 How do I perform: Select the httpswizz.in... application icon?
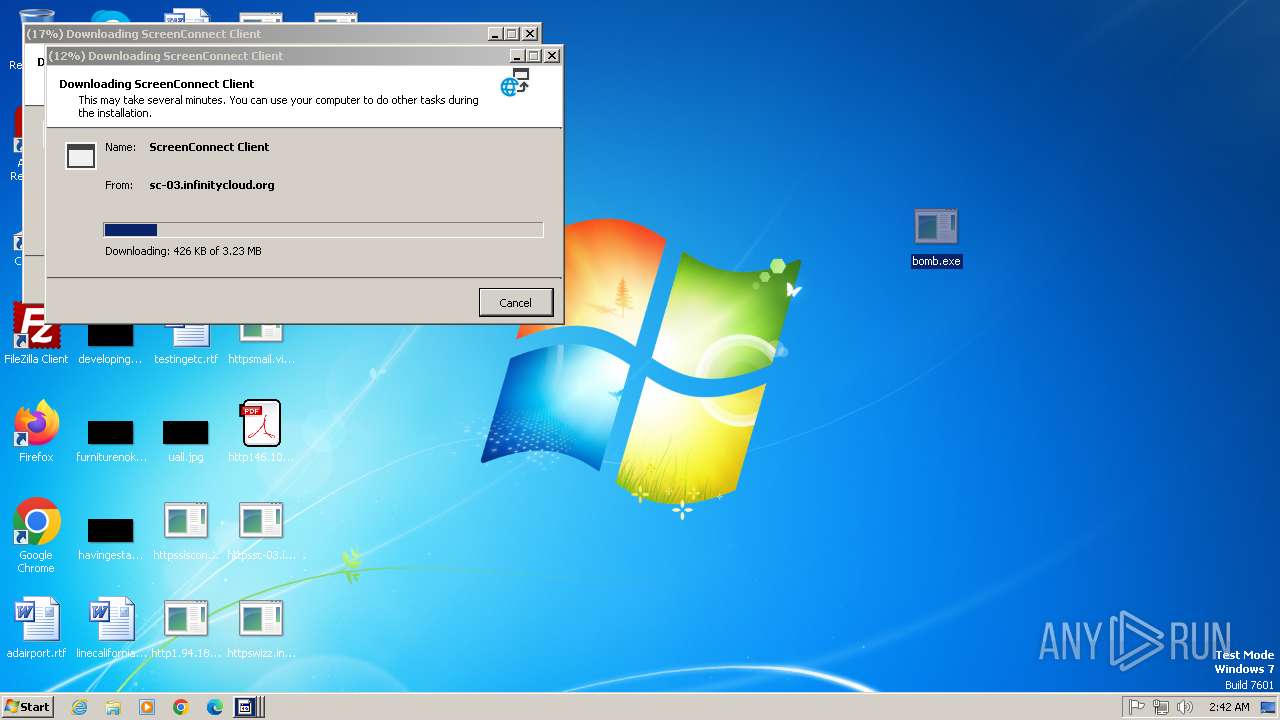(x=261, y=628)
